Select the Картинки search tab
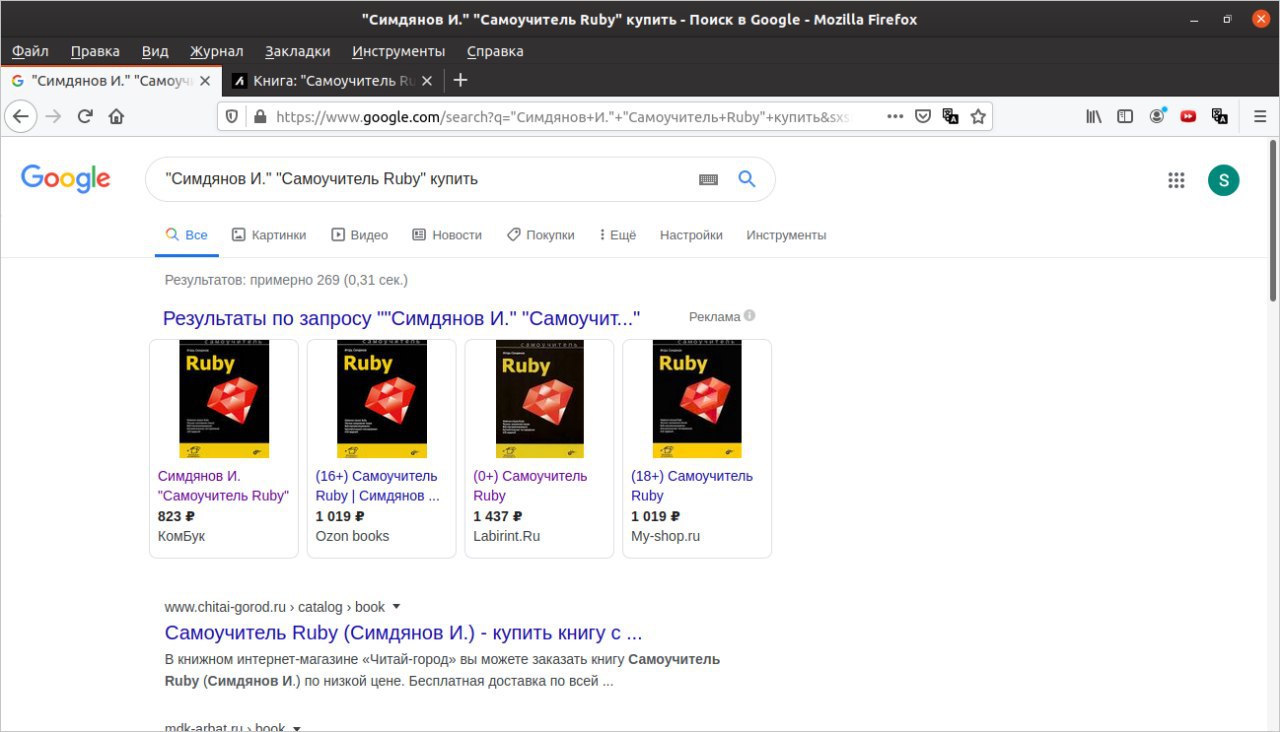The height and width of the screenshot is (732, 1280). click(269, 235)
